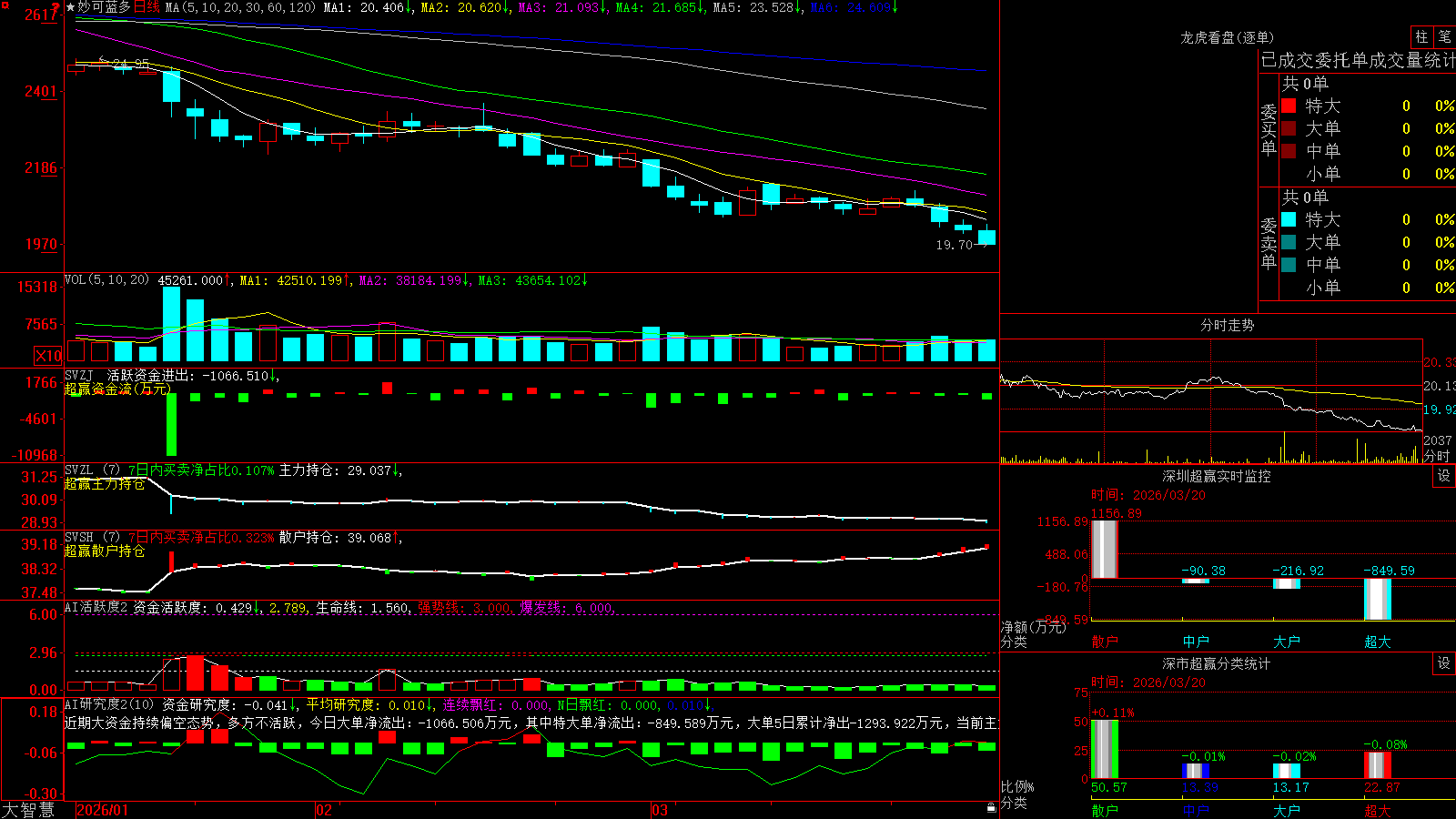Screen dimensions: 1456x819
Task: Switch 龙虎看盘 panel to 柱 view
Action: click(x=1421, y=36)
